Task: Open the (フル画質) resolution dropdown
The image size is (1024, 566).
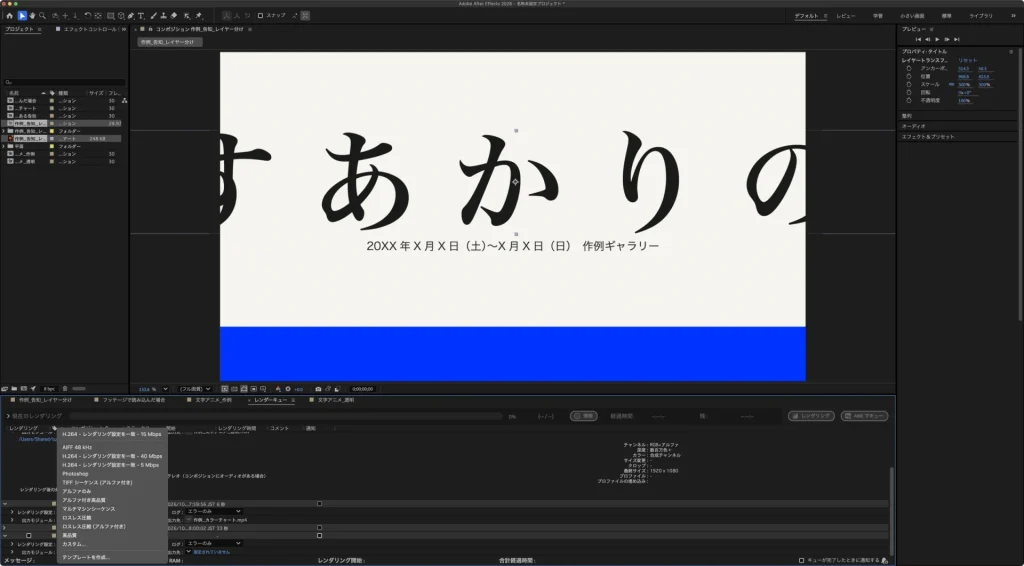Action: (x=195, y=389)
